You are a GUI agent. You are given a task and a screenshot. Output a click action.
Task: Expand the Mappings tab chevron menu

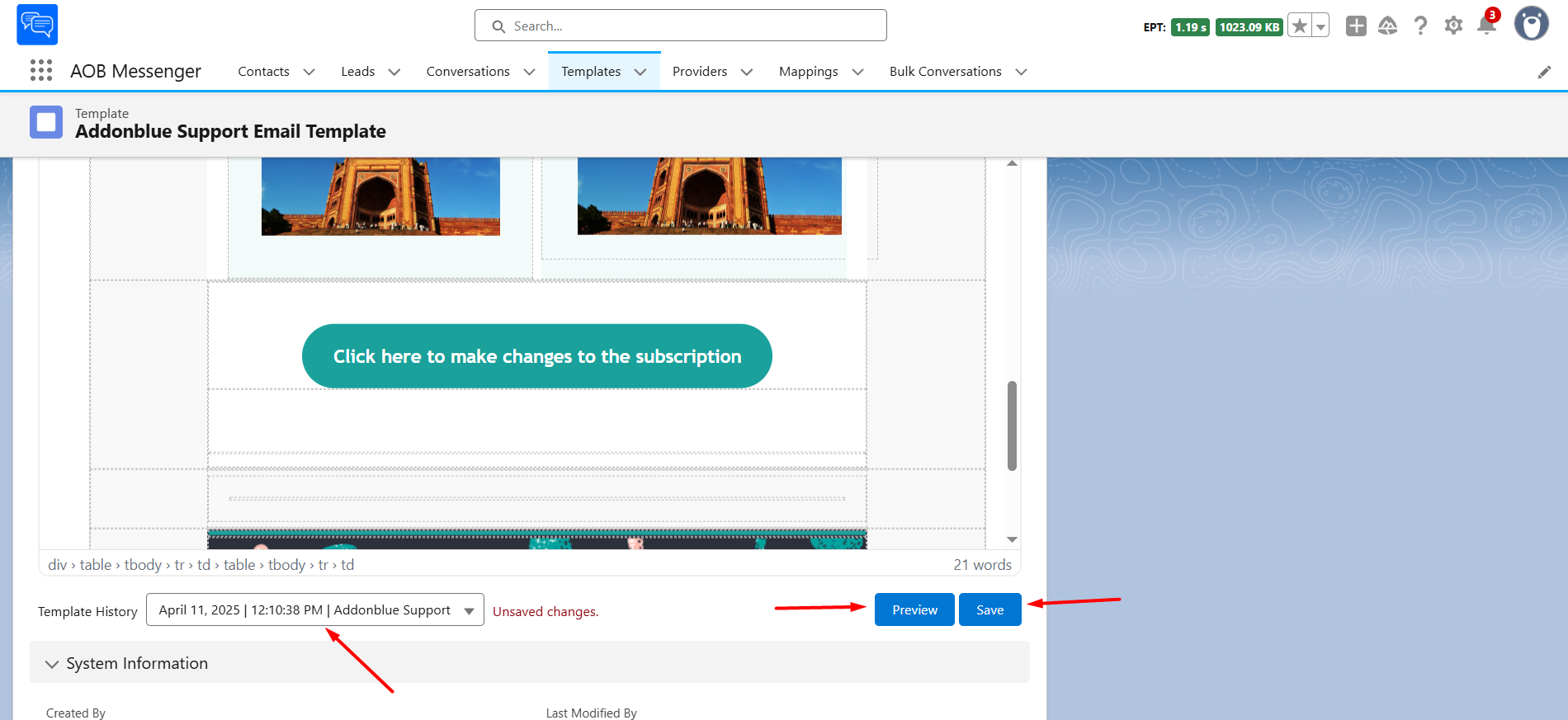pos(858,72)
